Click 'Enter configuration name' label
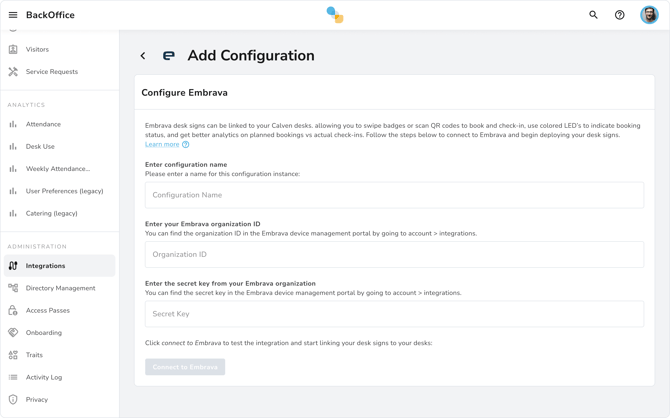 pyautogui.click(x=186, y=165)
